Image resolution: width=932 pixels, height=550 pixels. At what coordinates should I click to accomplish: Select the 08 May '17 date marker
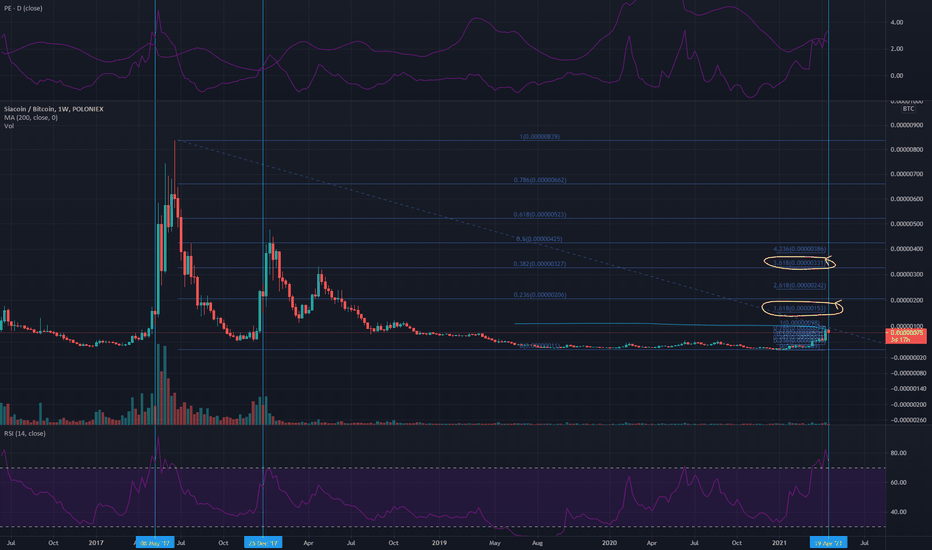click(x=155, y=543)
